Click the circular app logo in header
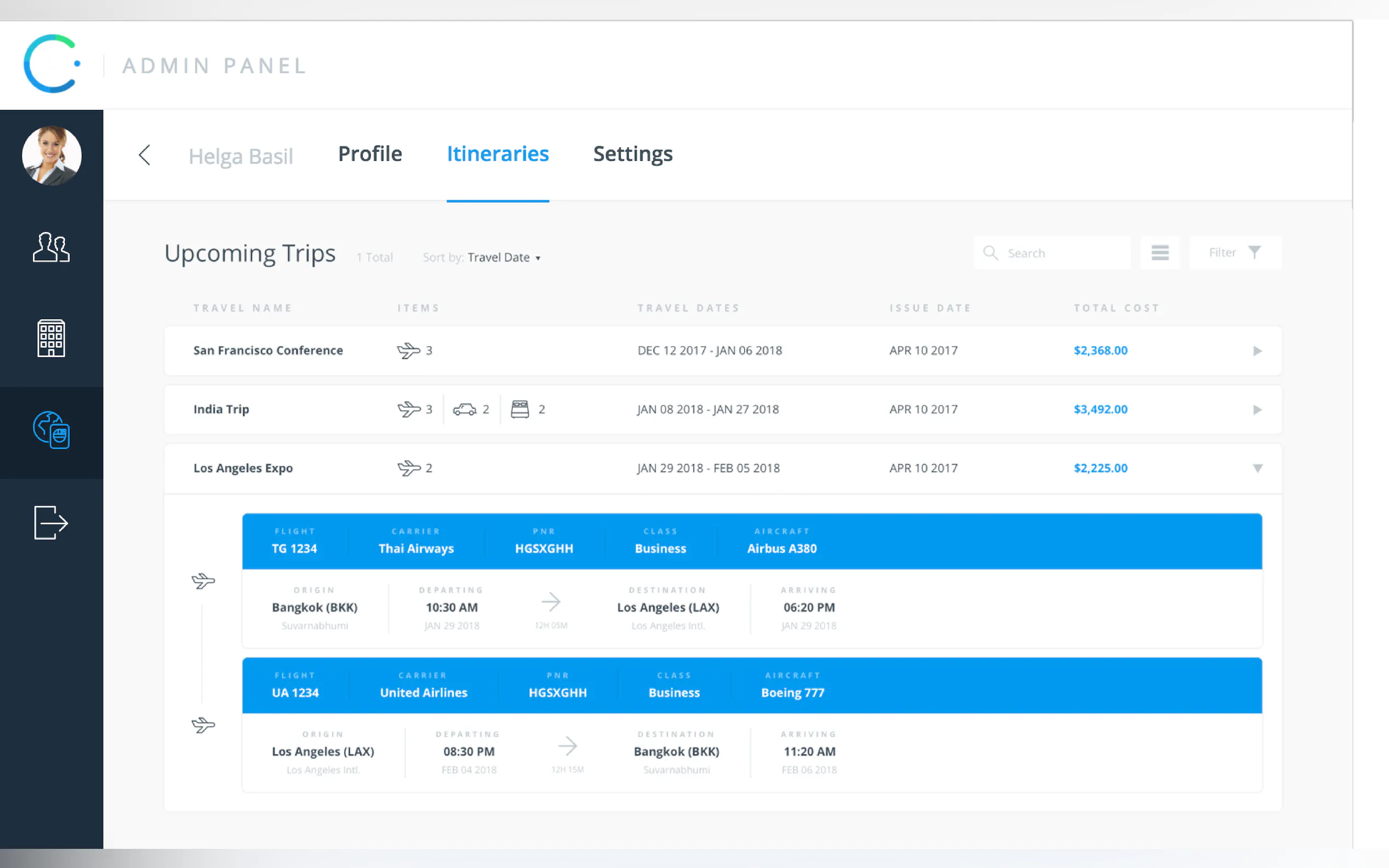1389x868 pixels. point(52,64)
